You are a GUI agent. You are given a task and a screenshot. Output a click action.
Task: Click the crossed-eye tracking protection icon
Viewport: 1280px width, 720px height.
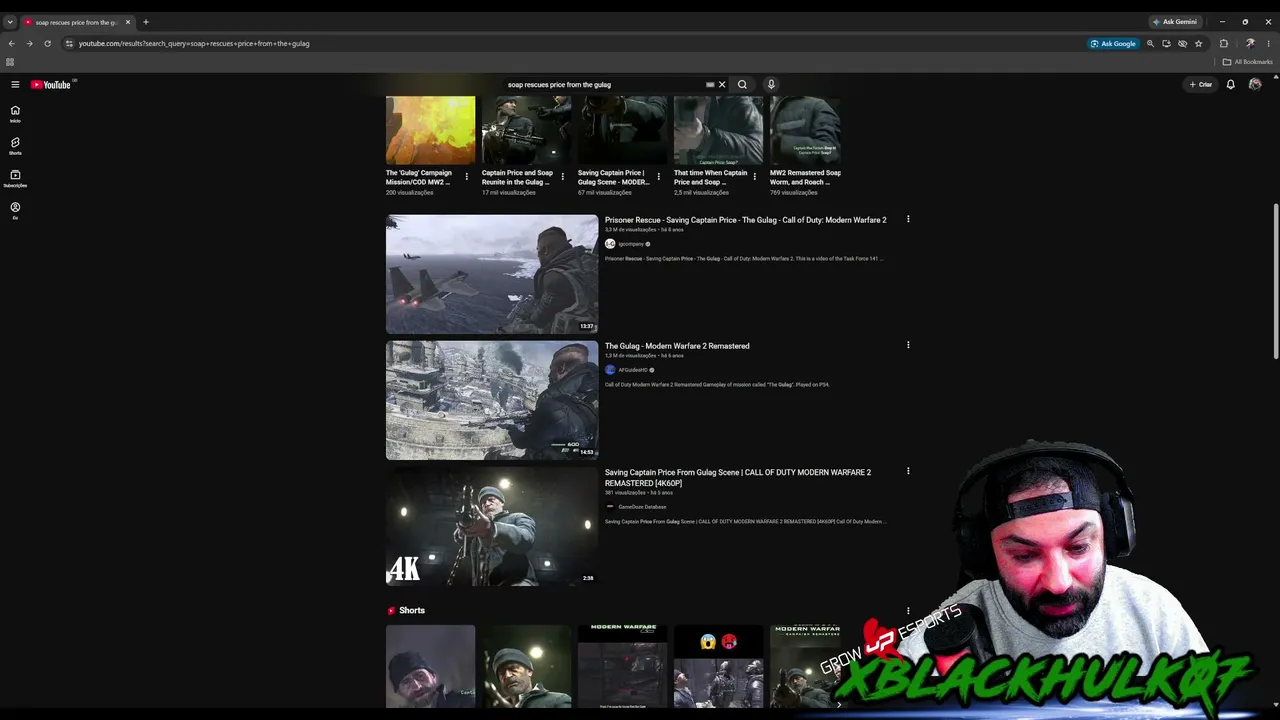pyautogui.click(x=1182, y=44)
